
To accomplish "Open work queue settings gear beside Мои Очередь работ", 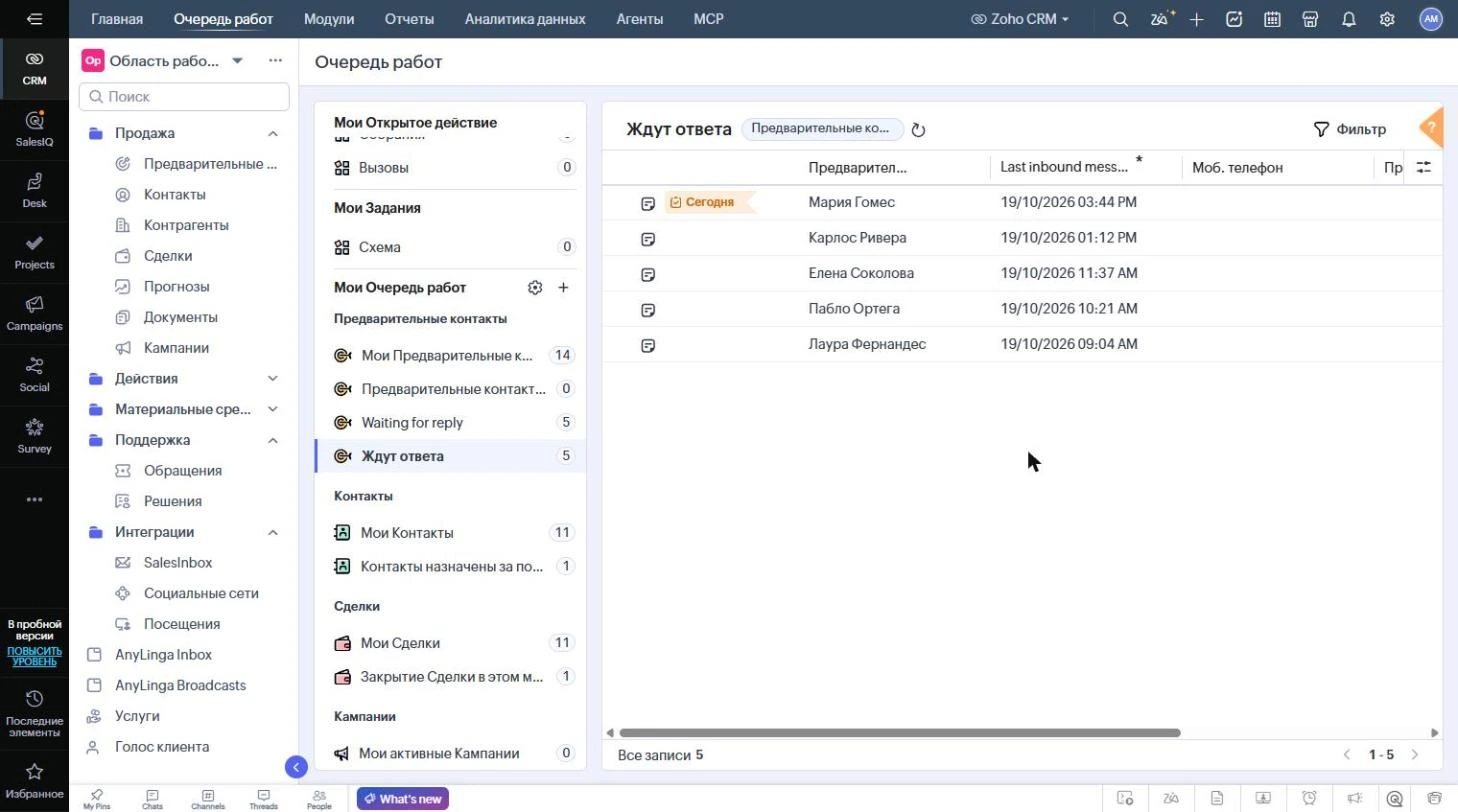I will [x=535, y=288].
